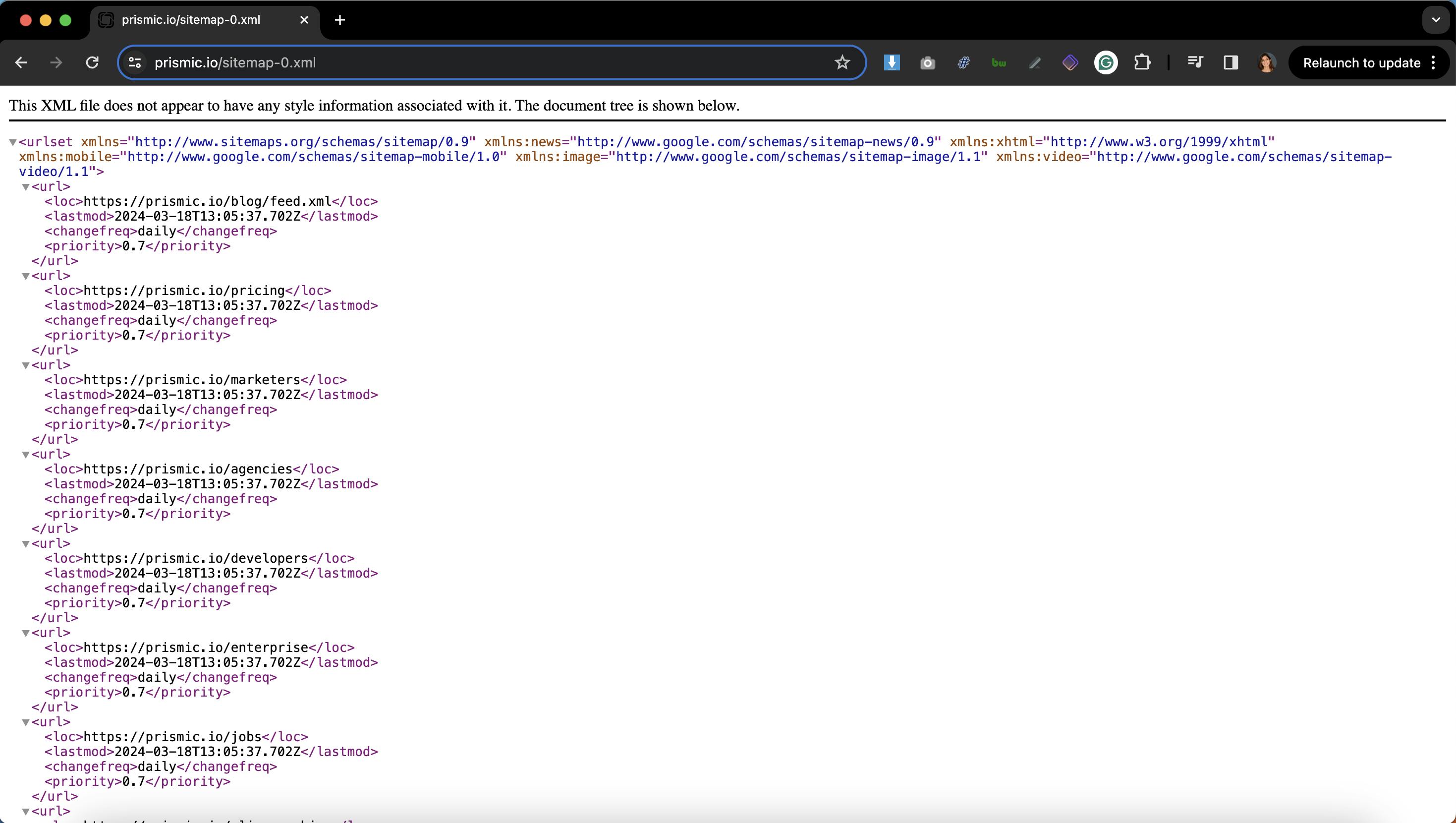This screenshot has height=823, width=1456.
Task: Open the blue download extension icon
Action: click(x=892, y=63)
